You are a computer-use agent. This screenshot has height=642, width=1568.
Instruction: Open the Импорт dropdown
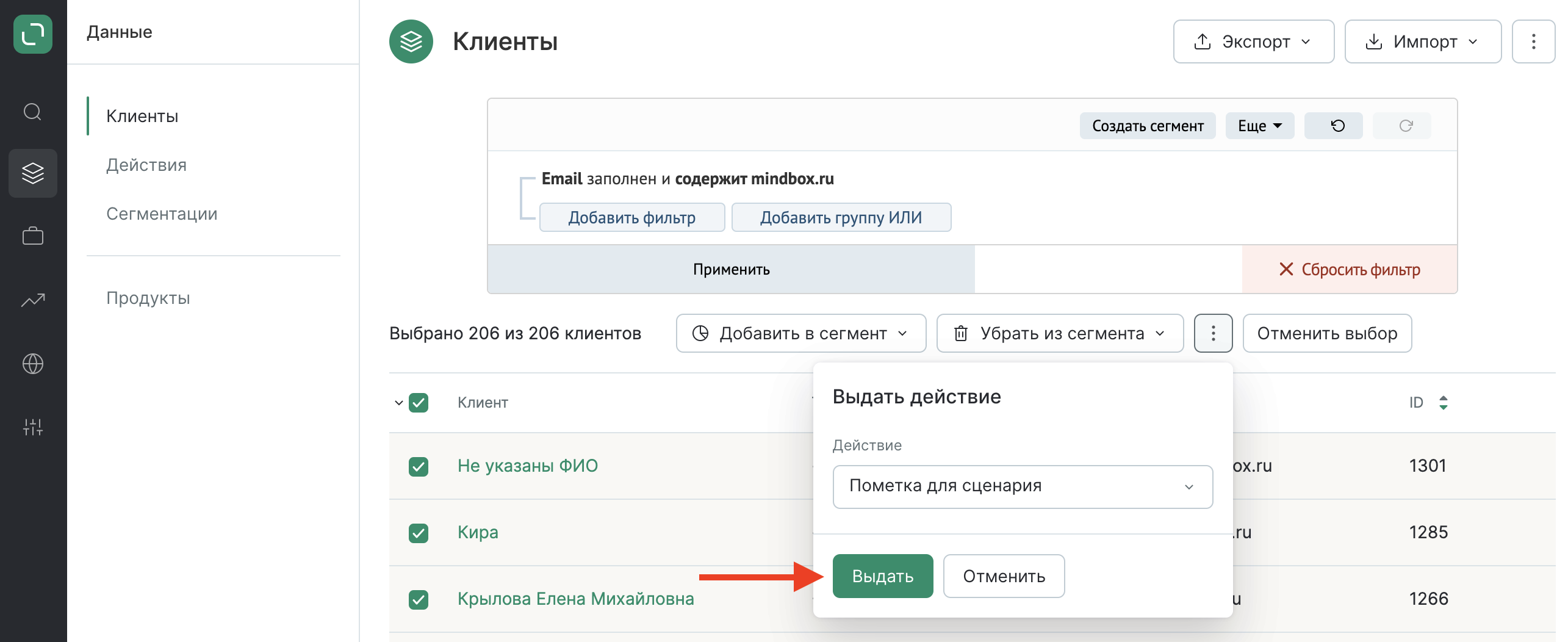tap(1423, 41)
